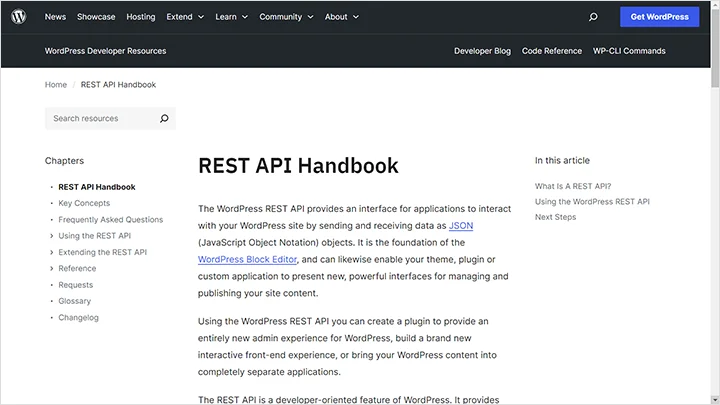Screen dimensions: 720x405
Task: Click the Home breadcrumb link
Action: pos(56,84)
